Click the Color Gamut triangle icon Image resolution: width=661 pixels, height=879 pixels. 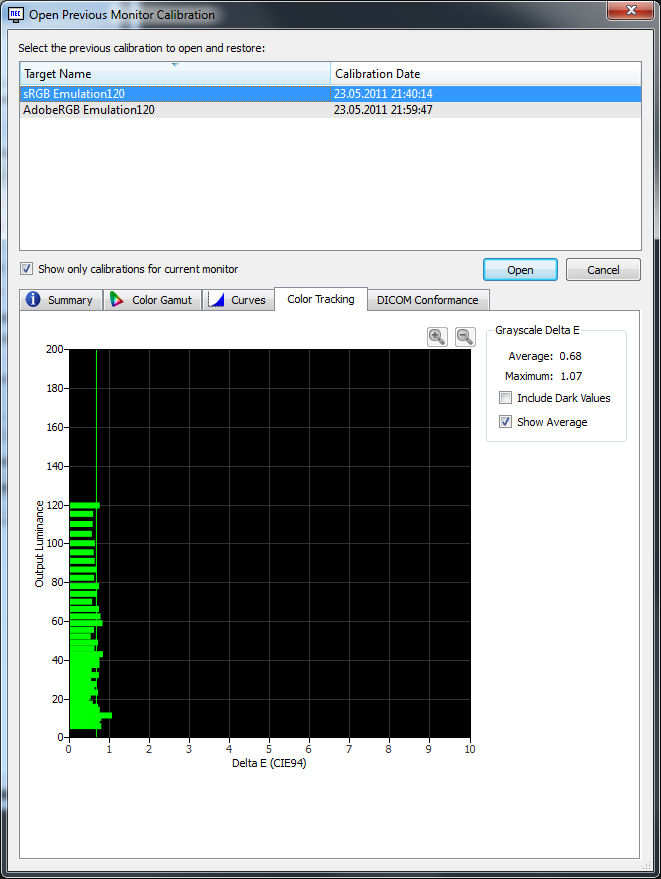(x=118, y=300)
